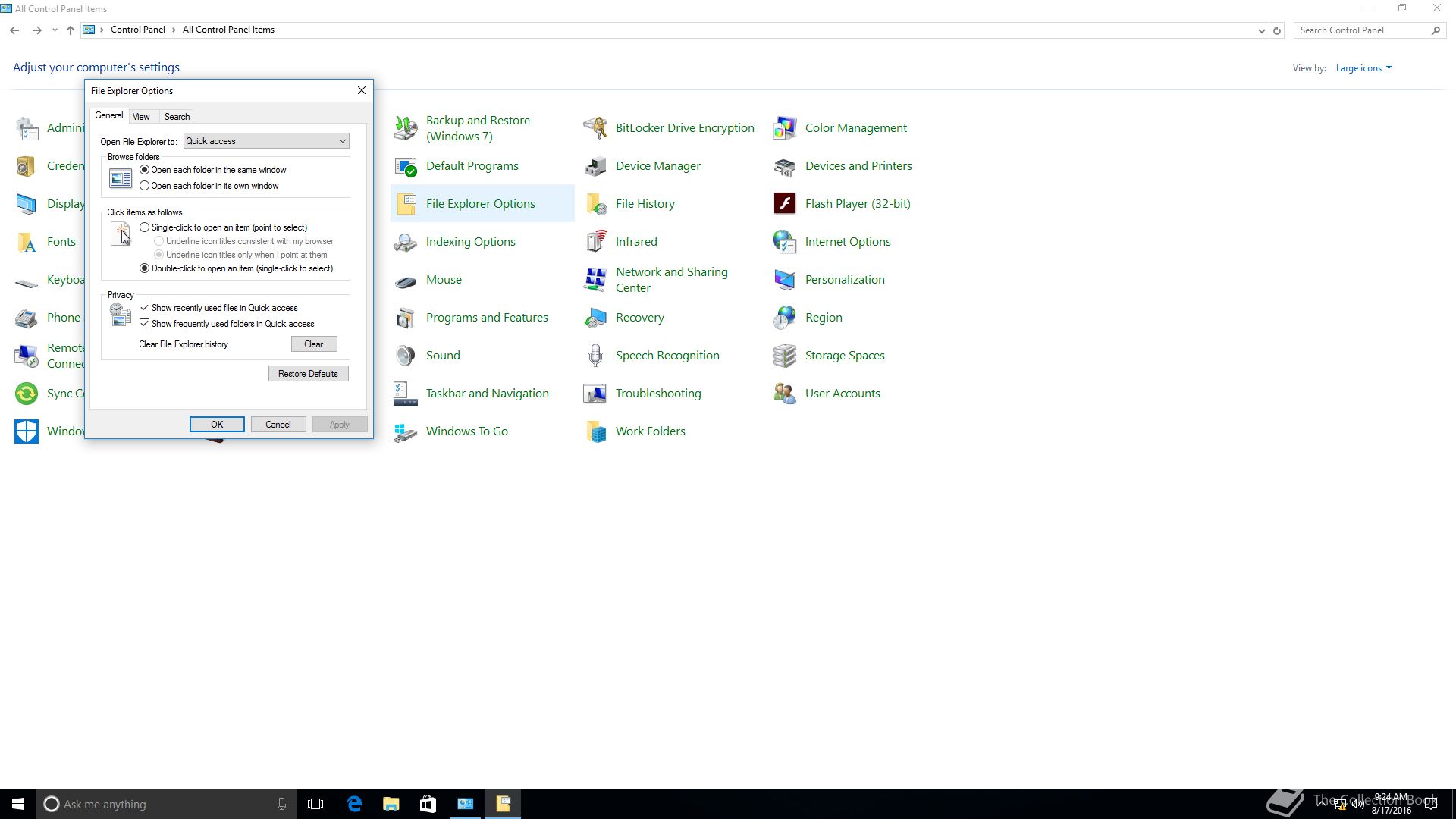Screen dimensions: 1456x819
Task: Open Color Management icon
Action: [785, 128]
